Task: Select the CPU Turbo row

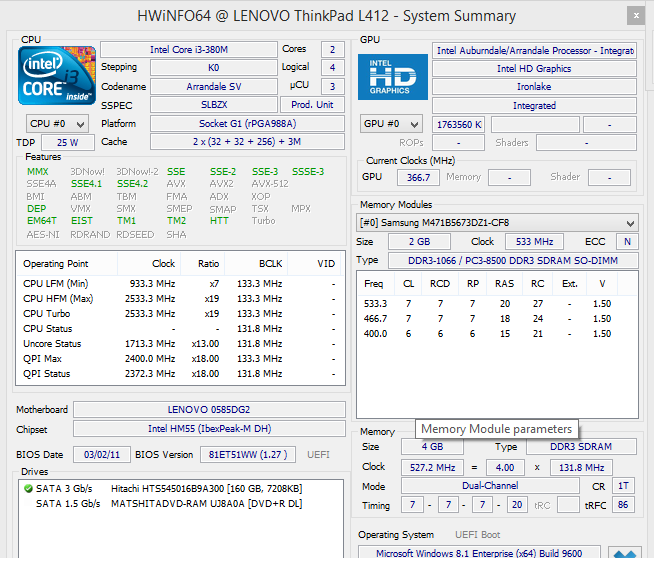Action: [x=180, y=314]
